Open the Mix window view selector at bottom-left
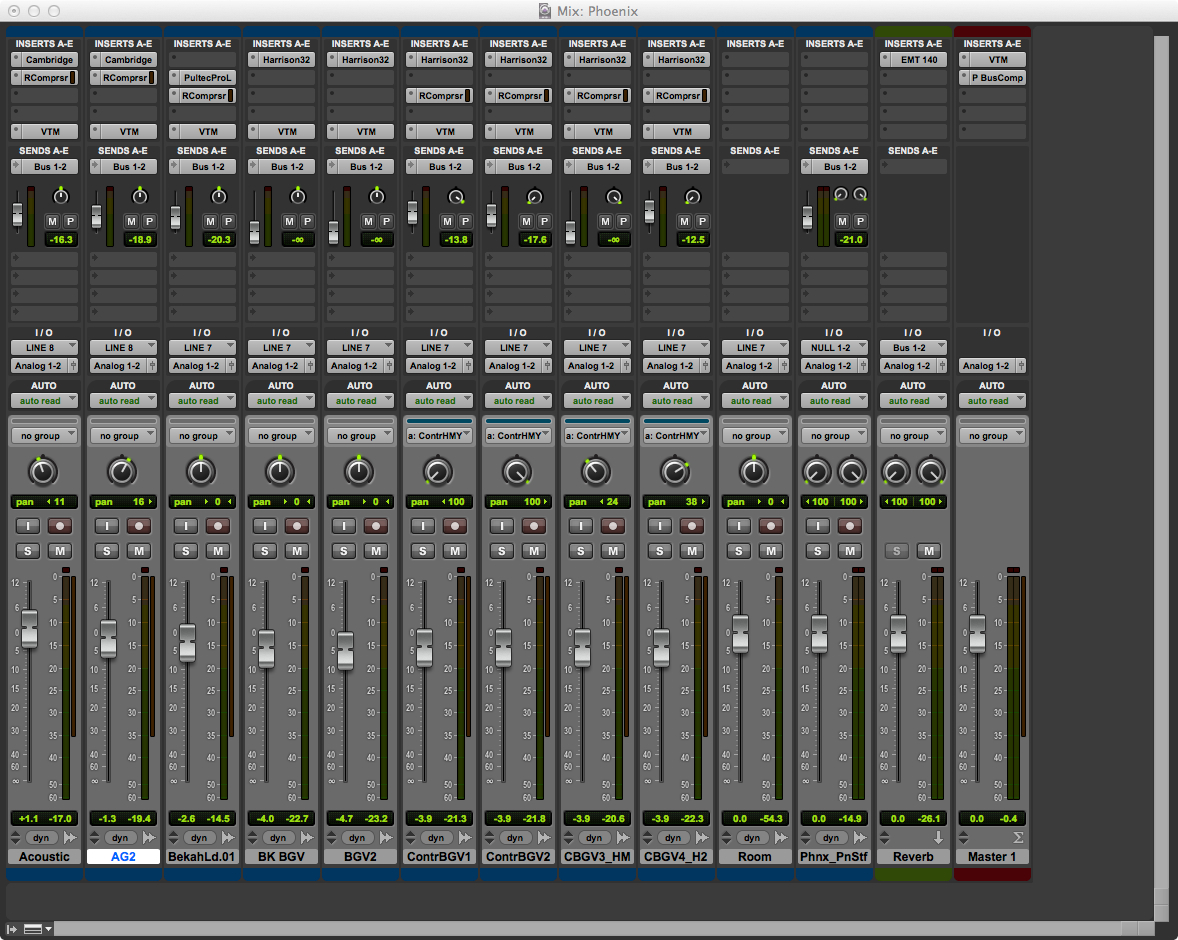The height and width of the screenshot is (940, 1178). click(x=38, y=929)
